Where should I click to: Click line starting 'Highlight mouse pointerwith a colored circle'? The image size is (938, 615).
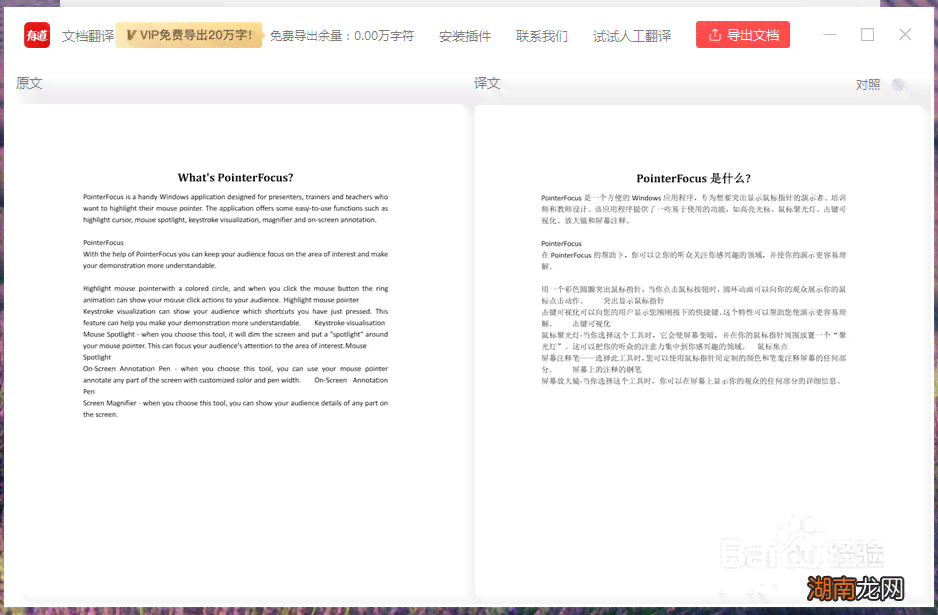tap(235, 288)
